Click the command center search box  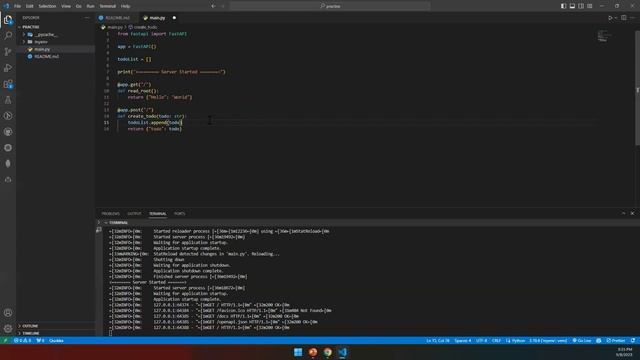point(330,6)
